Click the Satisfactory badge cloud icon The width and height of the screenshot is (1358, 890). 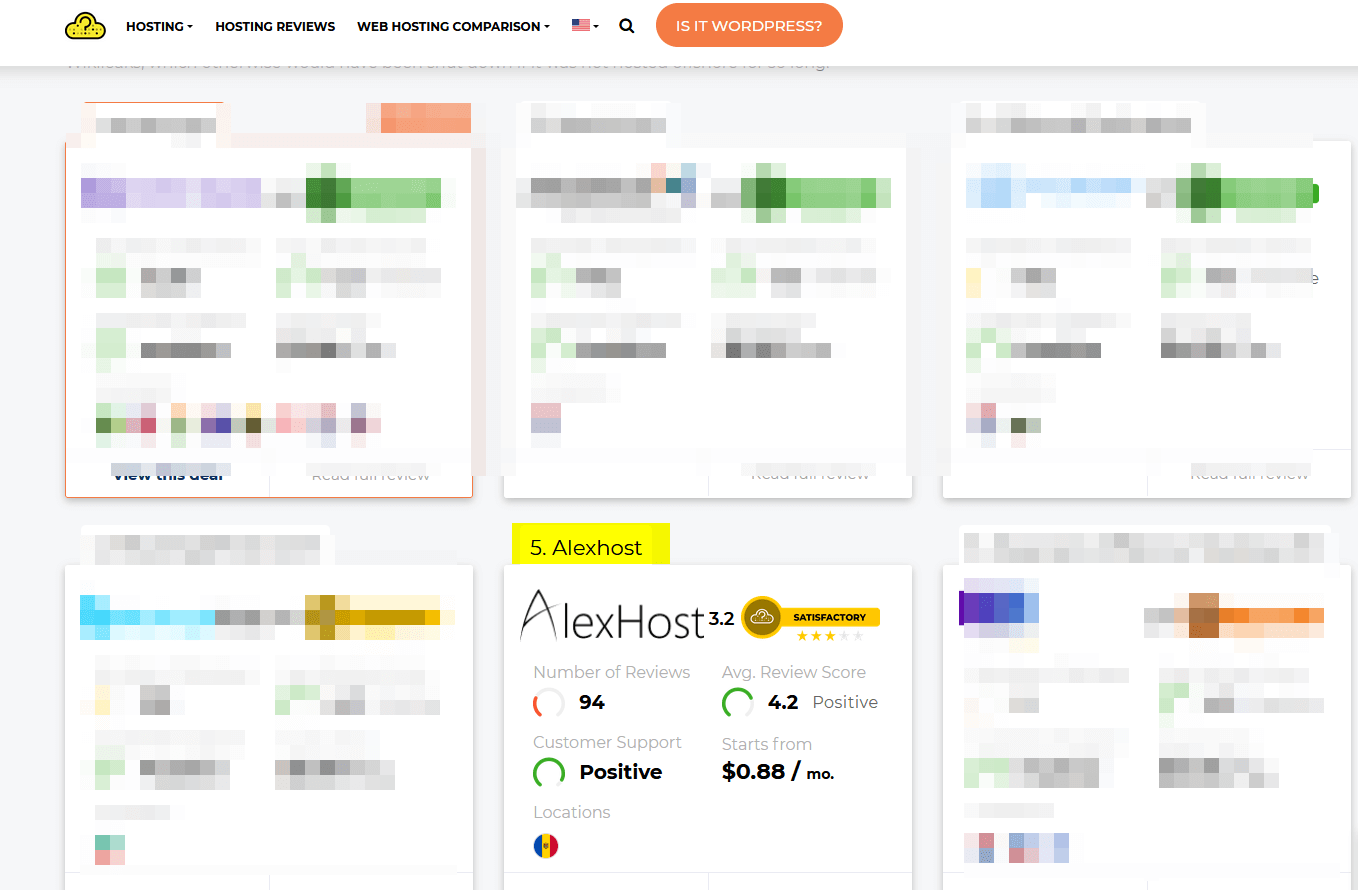tap(762, 617)
